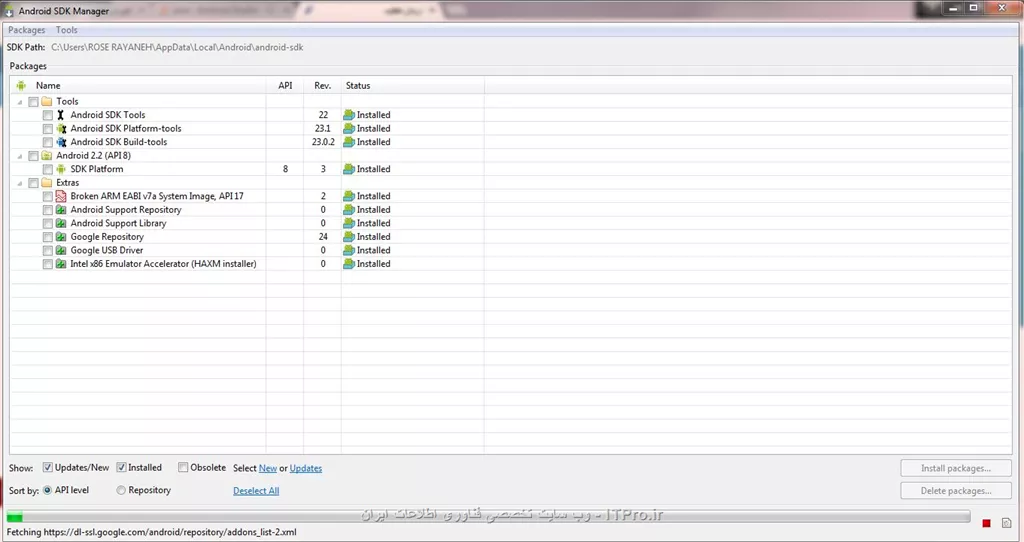Screen dimensions: 1024x542
Task: Click the Status column header
Action: click(413, 86)
